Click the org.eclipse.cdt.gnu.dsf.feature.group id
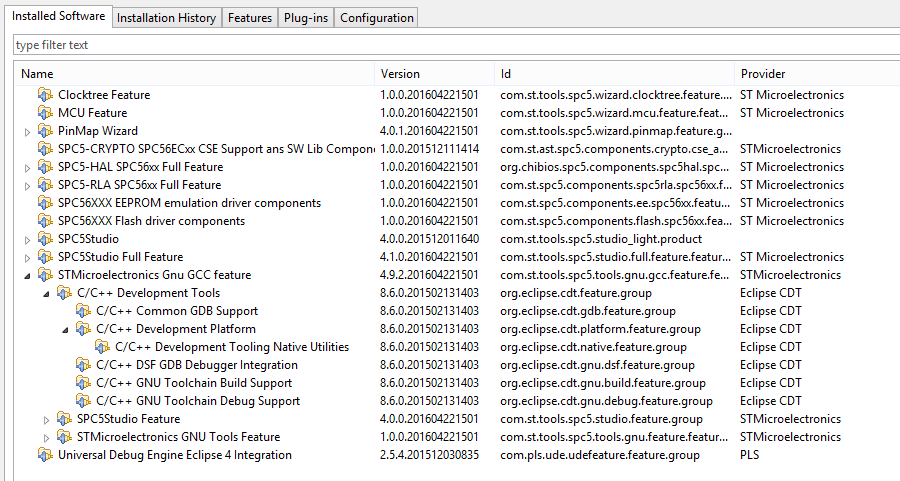 pyautogui.click(x=598, y=364)
